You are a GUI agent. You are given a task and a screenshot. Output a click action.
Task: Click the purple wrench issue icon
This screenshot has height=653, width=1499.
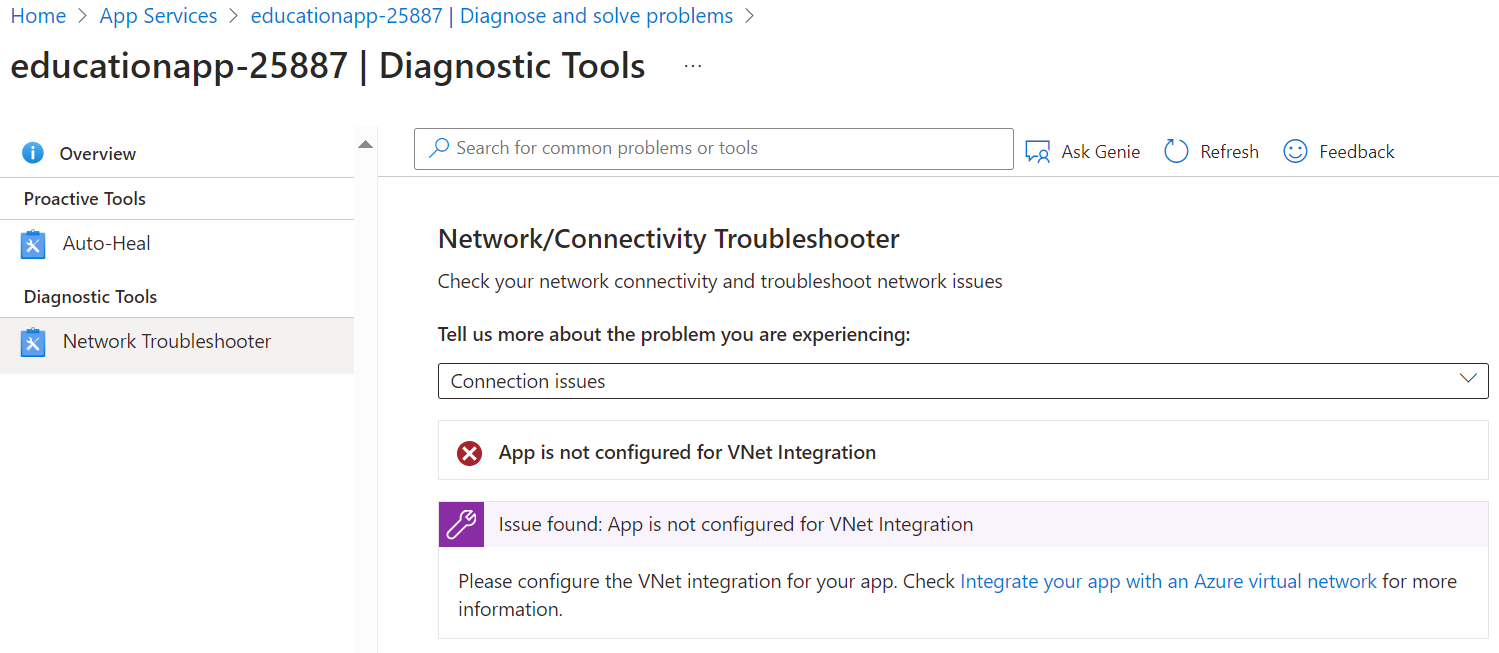(461, 524)
